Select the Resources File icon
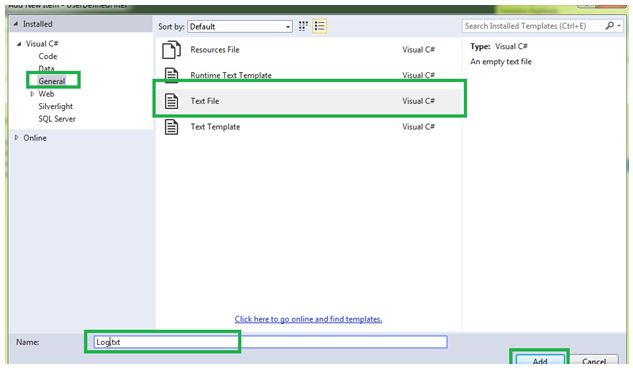The height and width of the screenshot is (368, 633). point(172,50)
